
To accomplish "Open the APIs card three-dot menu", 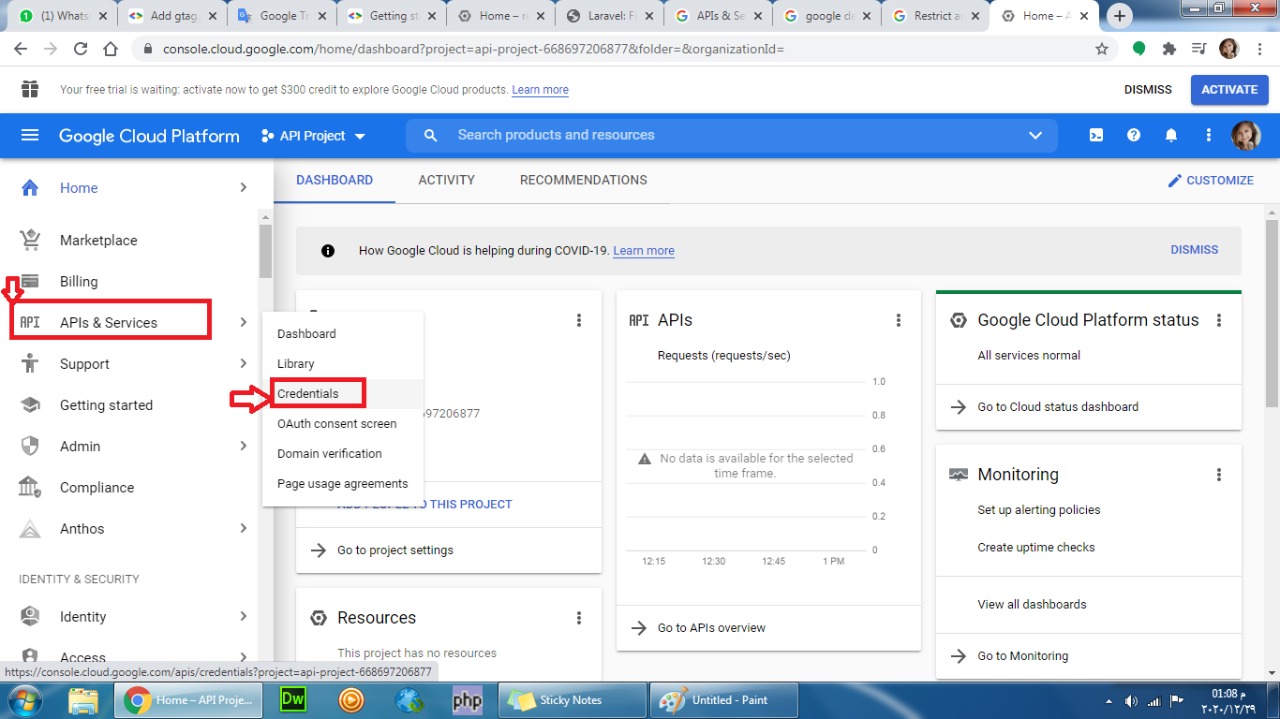I will pos(898,320).
